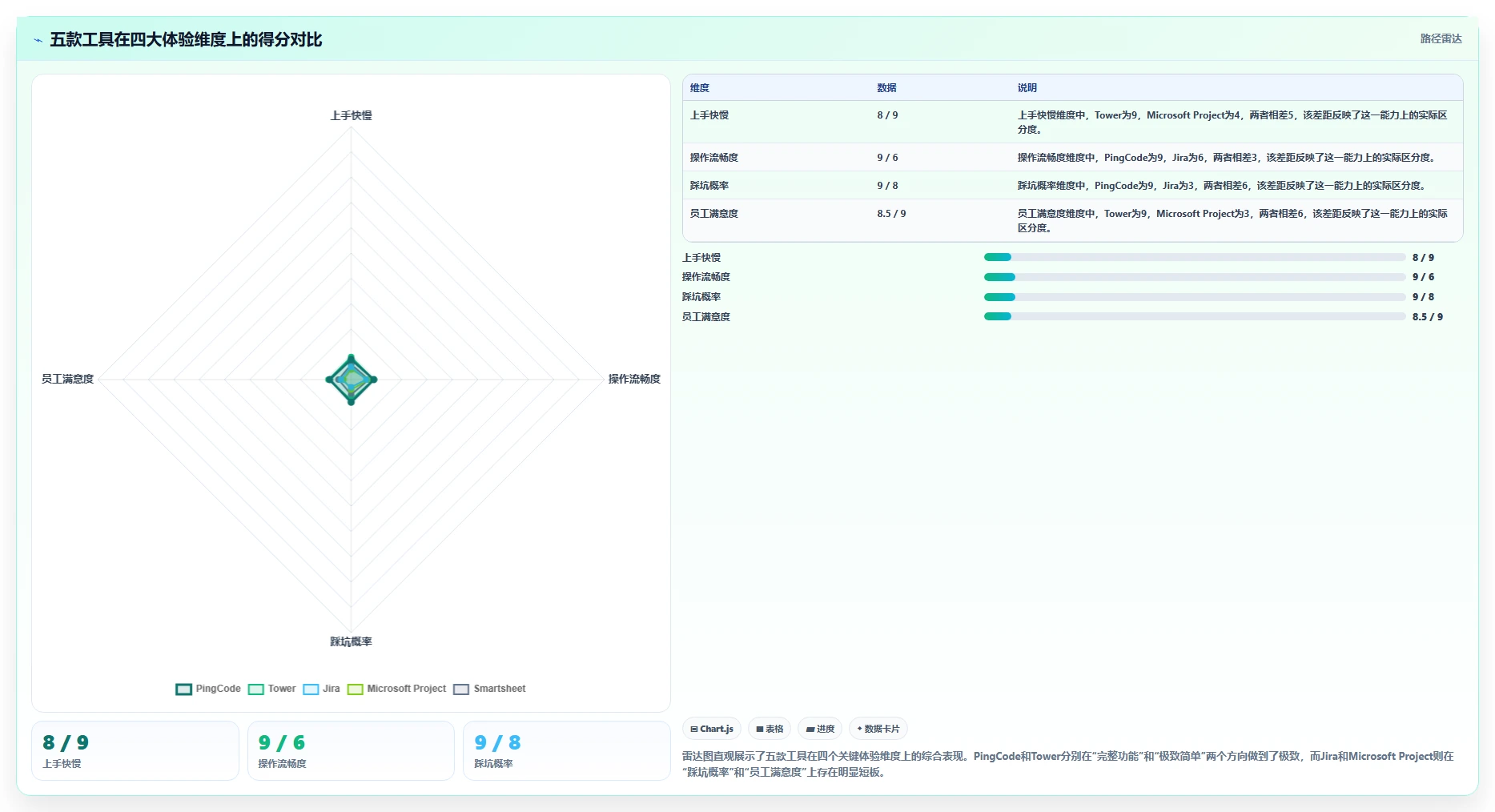Toggle Microsoft Project legend swatch
Viewport: 1495px width, 812px height.
pos(355,689)
